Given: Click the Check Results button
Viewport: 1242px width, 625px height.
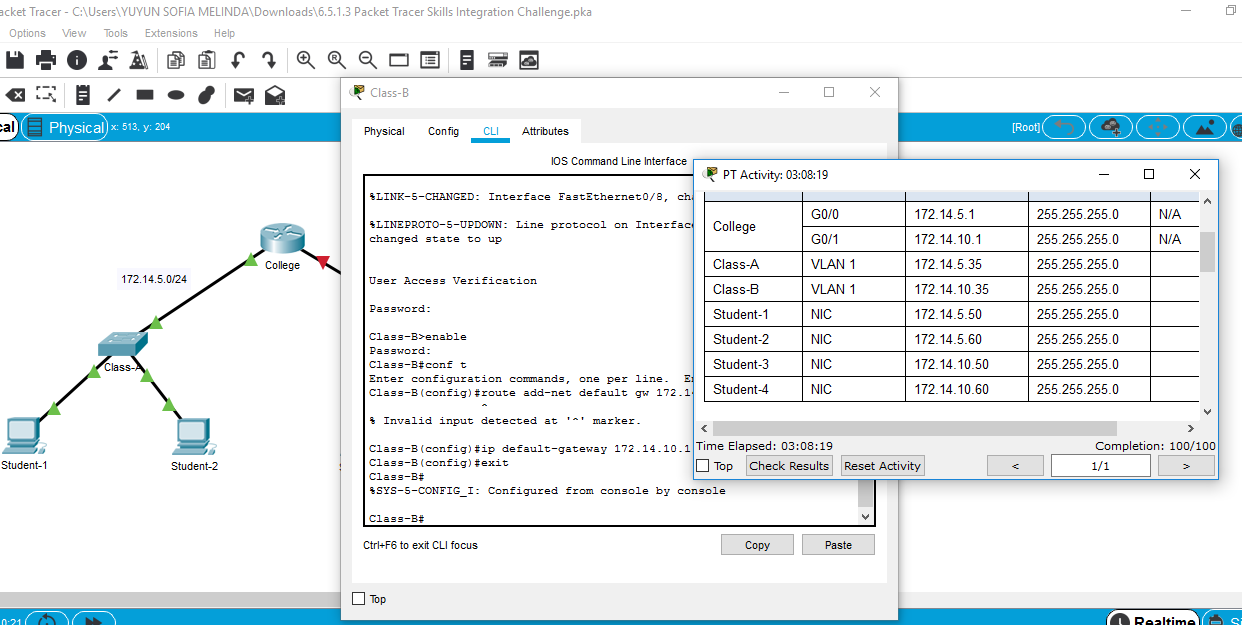Looking at the screenshot, I should [x=789, y=466].
